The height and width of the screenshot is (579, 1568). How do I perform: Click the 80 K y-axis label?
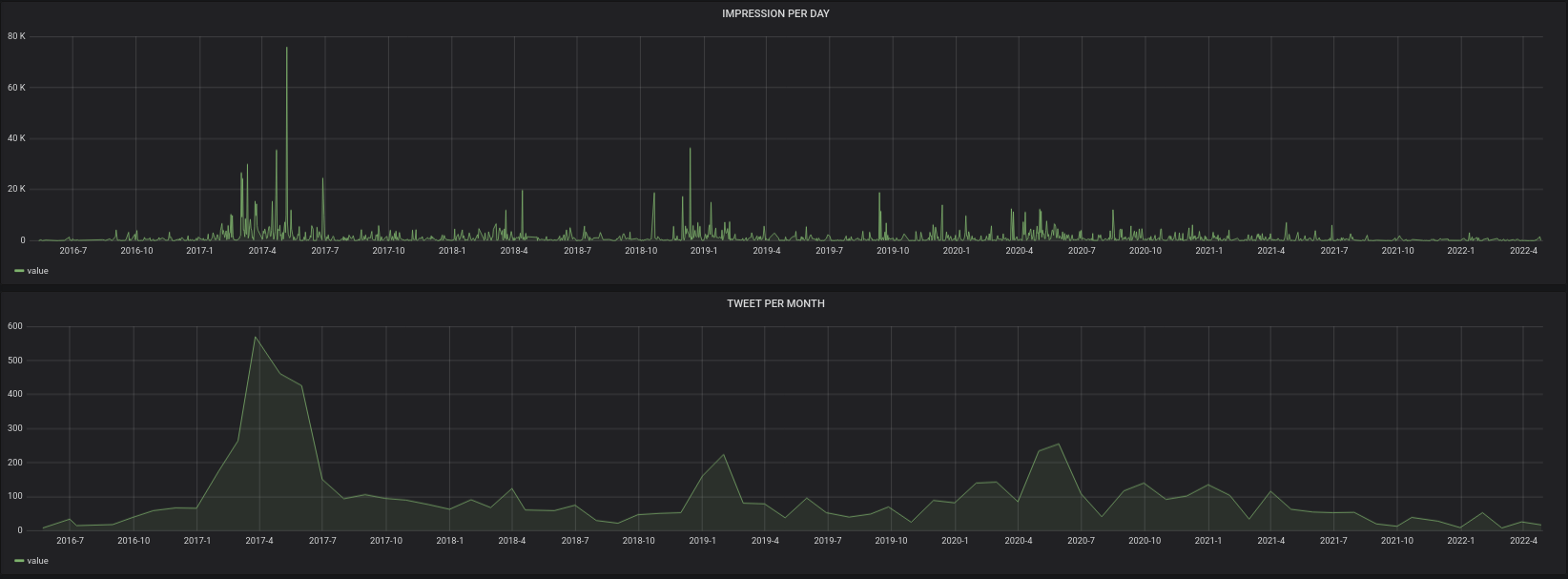point(16,36)
